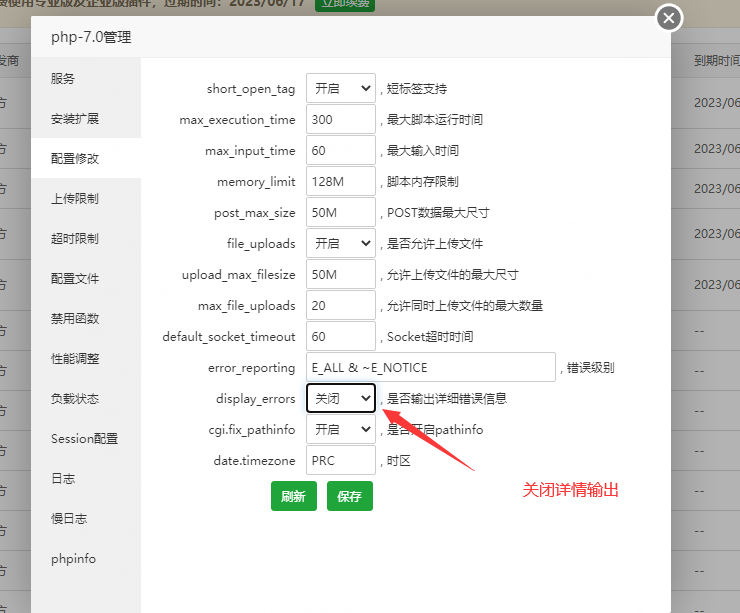Open the 日志 tab
The width and height of the screenshot is (740, 613).
point(86,479)
